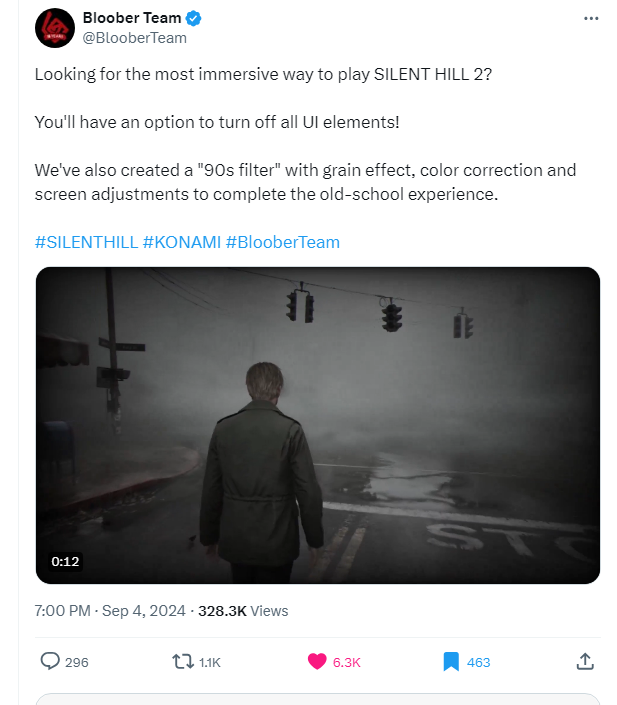Image resolution: width=617 pixels, height=705 pixels.
Task: Unlike the post via heart icon
Action: (317, 661)
